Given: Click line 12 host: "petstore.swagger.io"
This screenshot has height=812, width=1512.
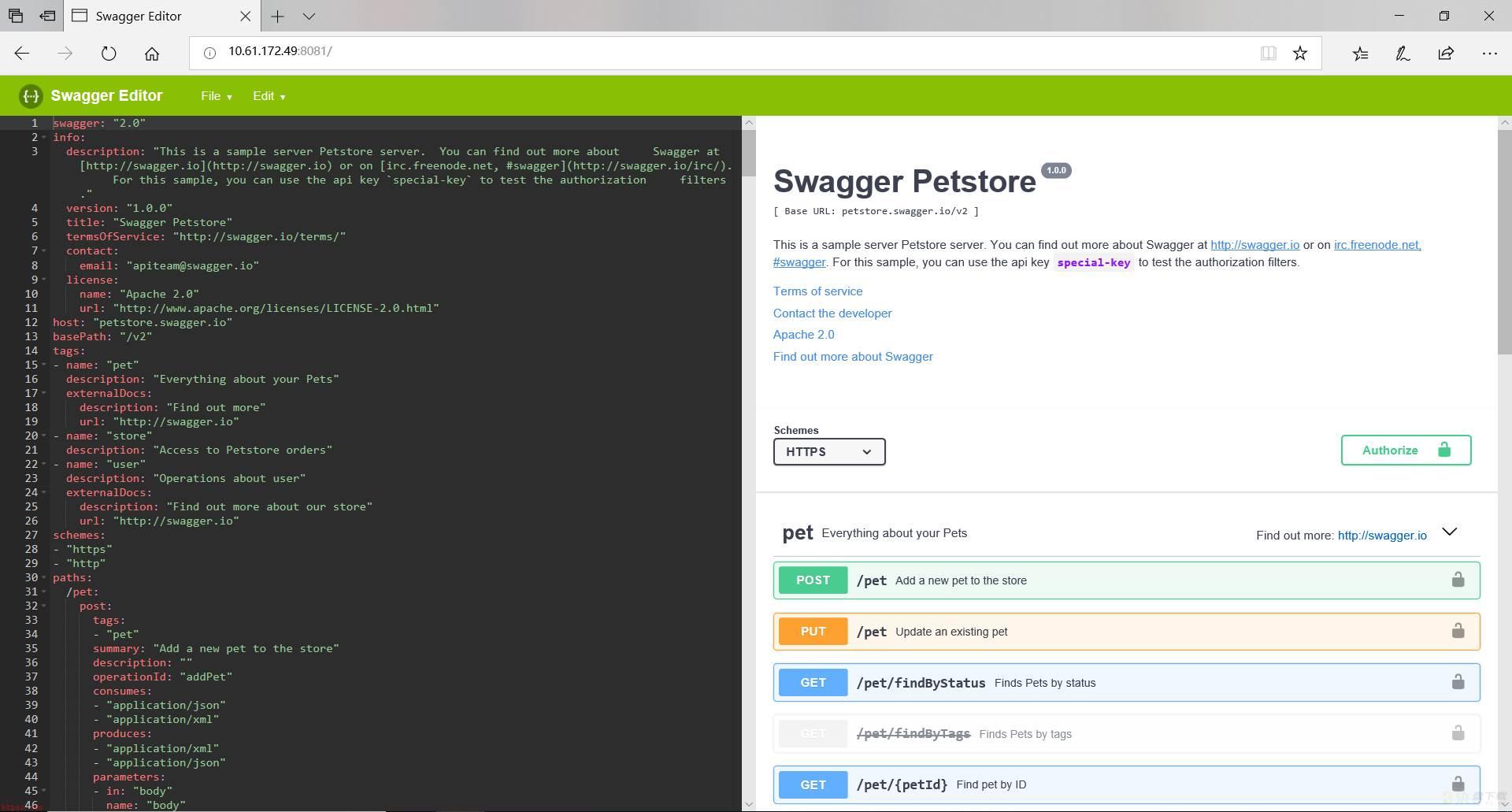Looking at the screenshot, I should (x=143, y=322).
